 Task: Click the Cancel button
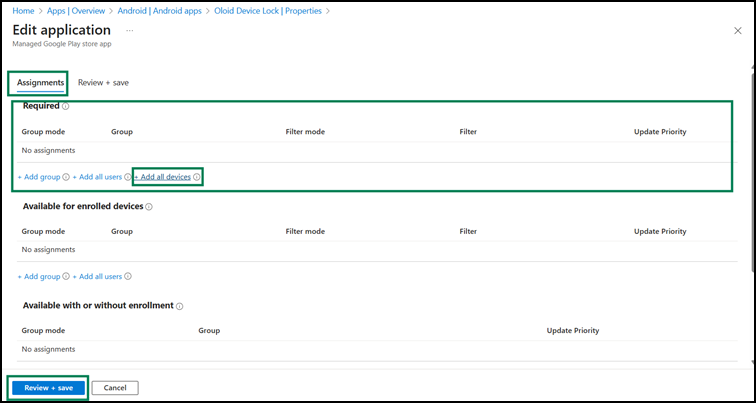[x=115, y=388]
